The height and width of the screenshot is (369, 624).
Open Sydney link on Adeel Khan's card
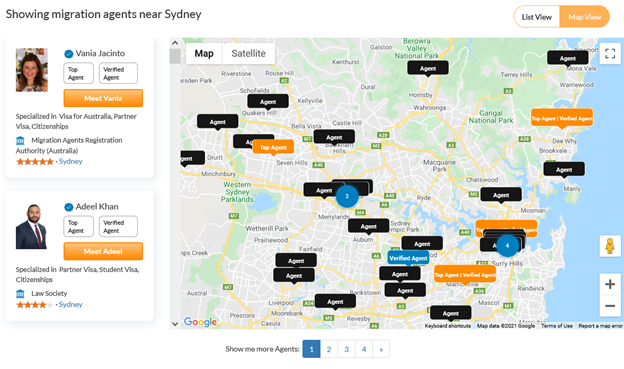pyautogui.click(x=70, y=305)
